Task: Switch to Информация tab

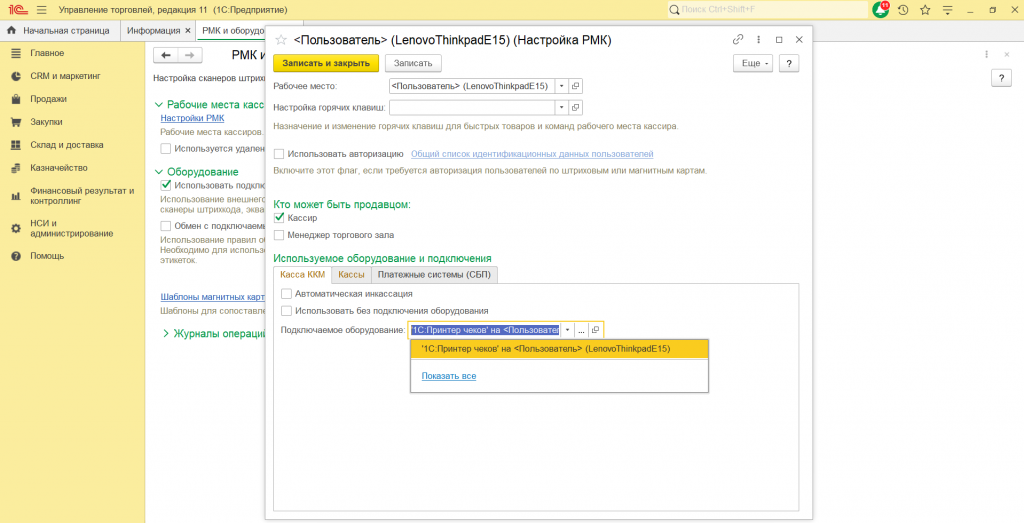Action: point(153,31)
